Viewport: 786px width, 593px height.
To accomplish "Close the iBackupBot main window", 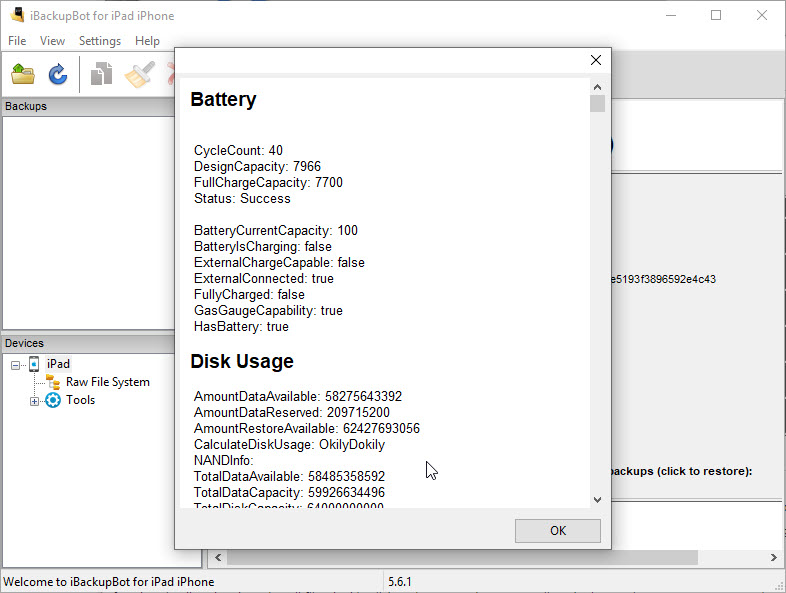I will point(762,16).
